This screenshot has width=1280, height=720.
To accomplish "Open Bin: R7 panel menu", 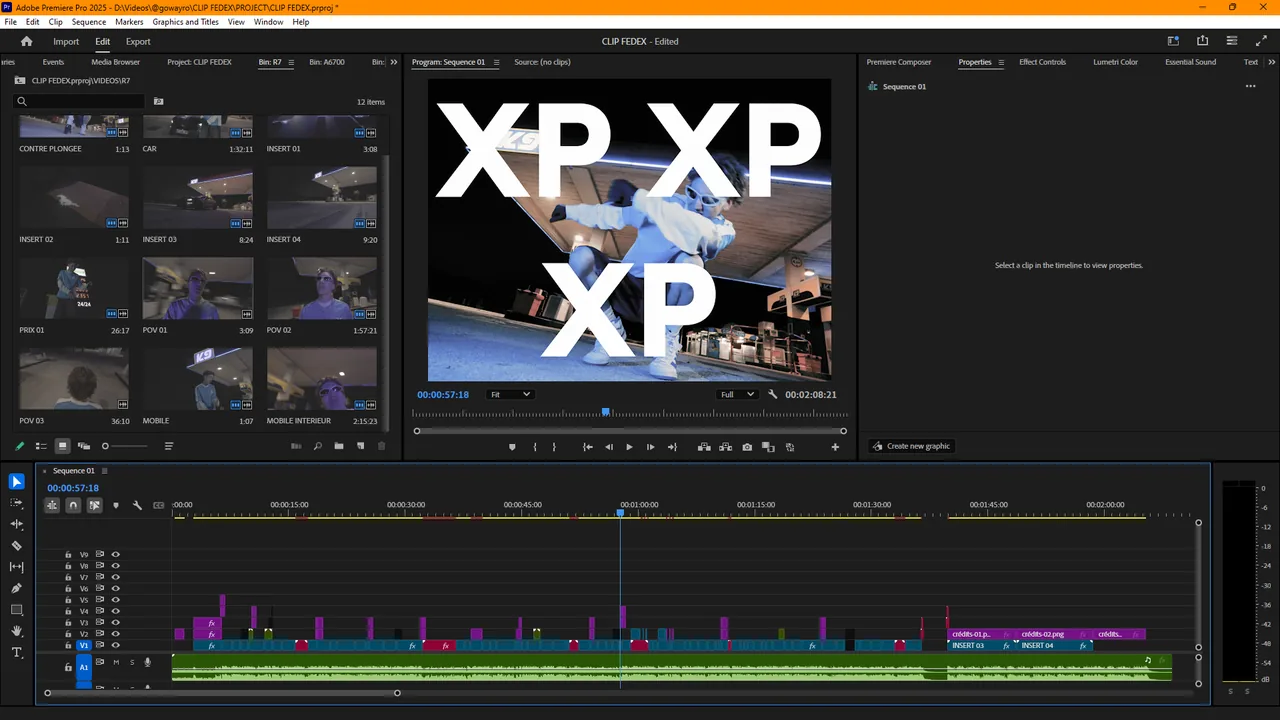I will (x=291, y=62).
